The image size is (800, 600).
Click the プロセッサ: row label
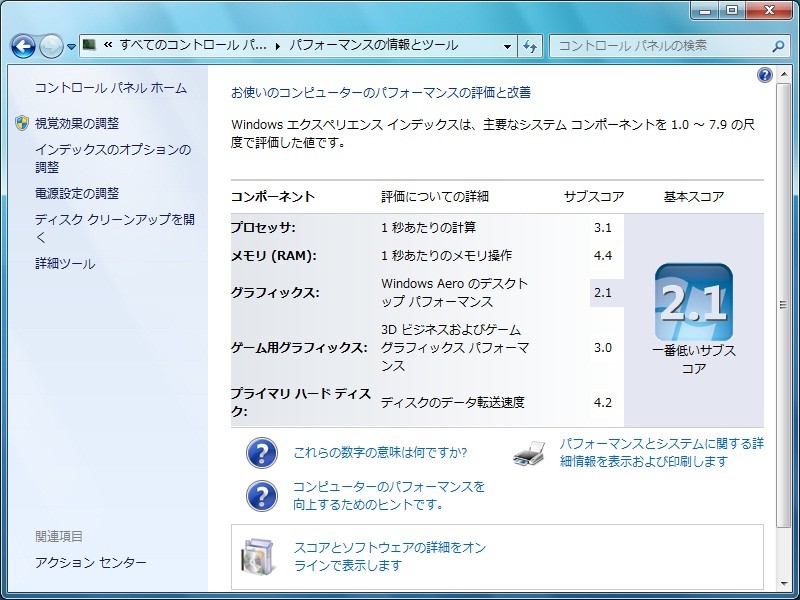pos(263,227)
